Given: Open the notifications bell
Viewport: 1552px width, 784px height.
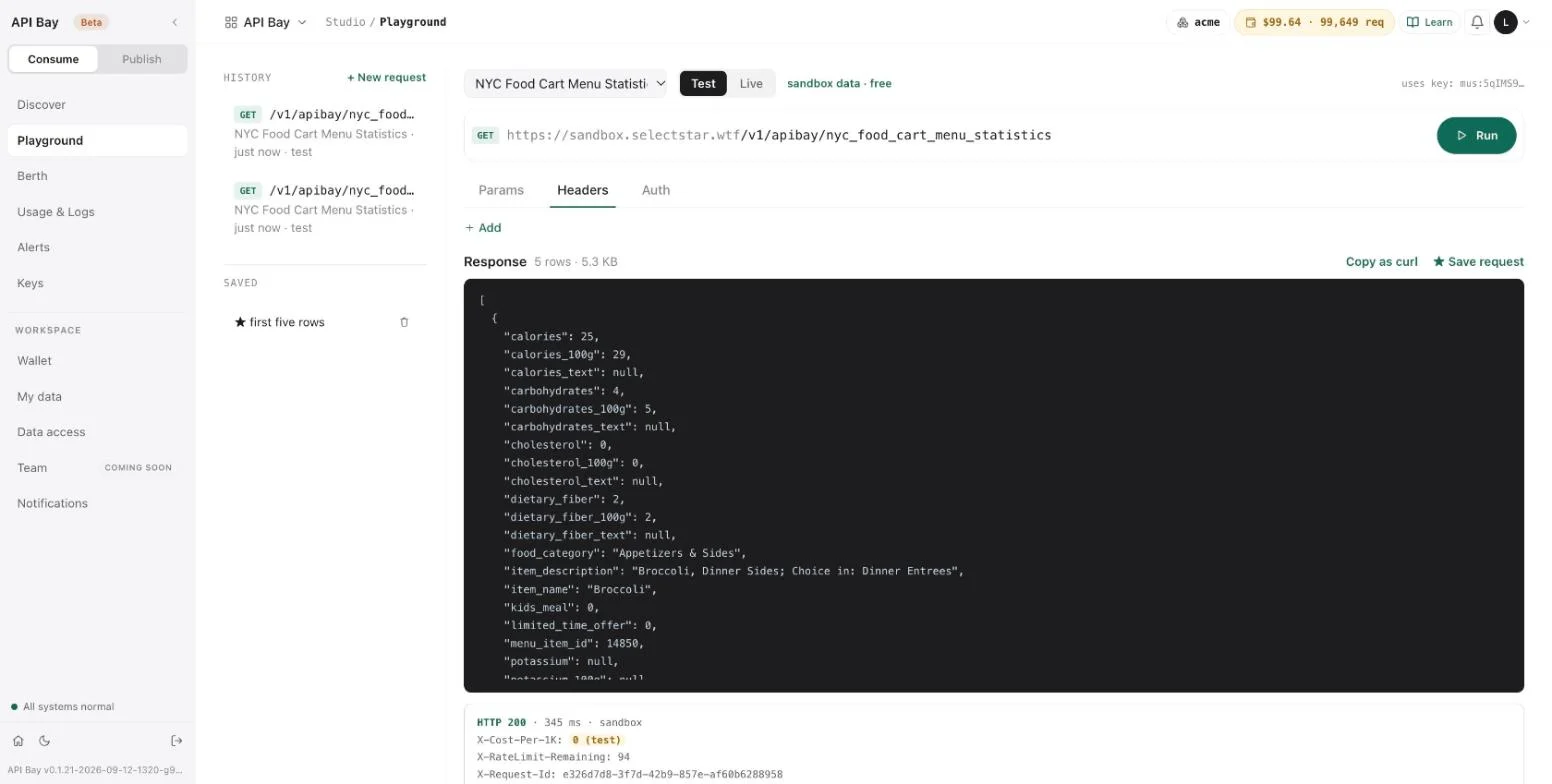Looking at the screenshot, I should [1477, 22].
